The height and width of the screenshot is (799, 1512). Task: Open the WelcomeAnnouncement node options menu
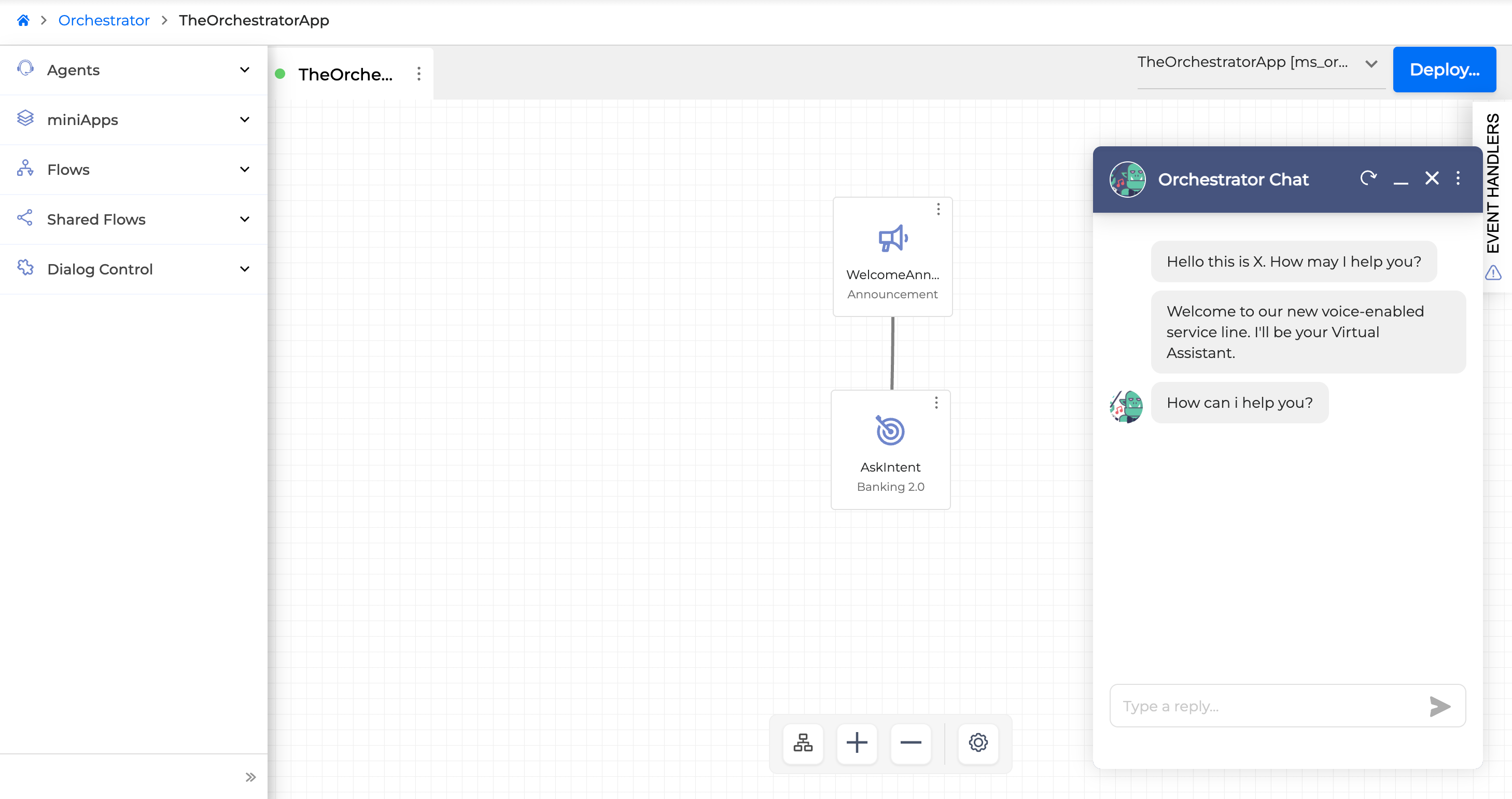click(938, 209)
